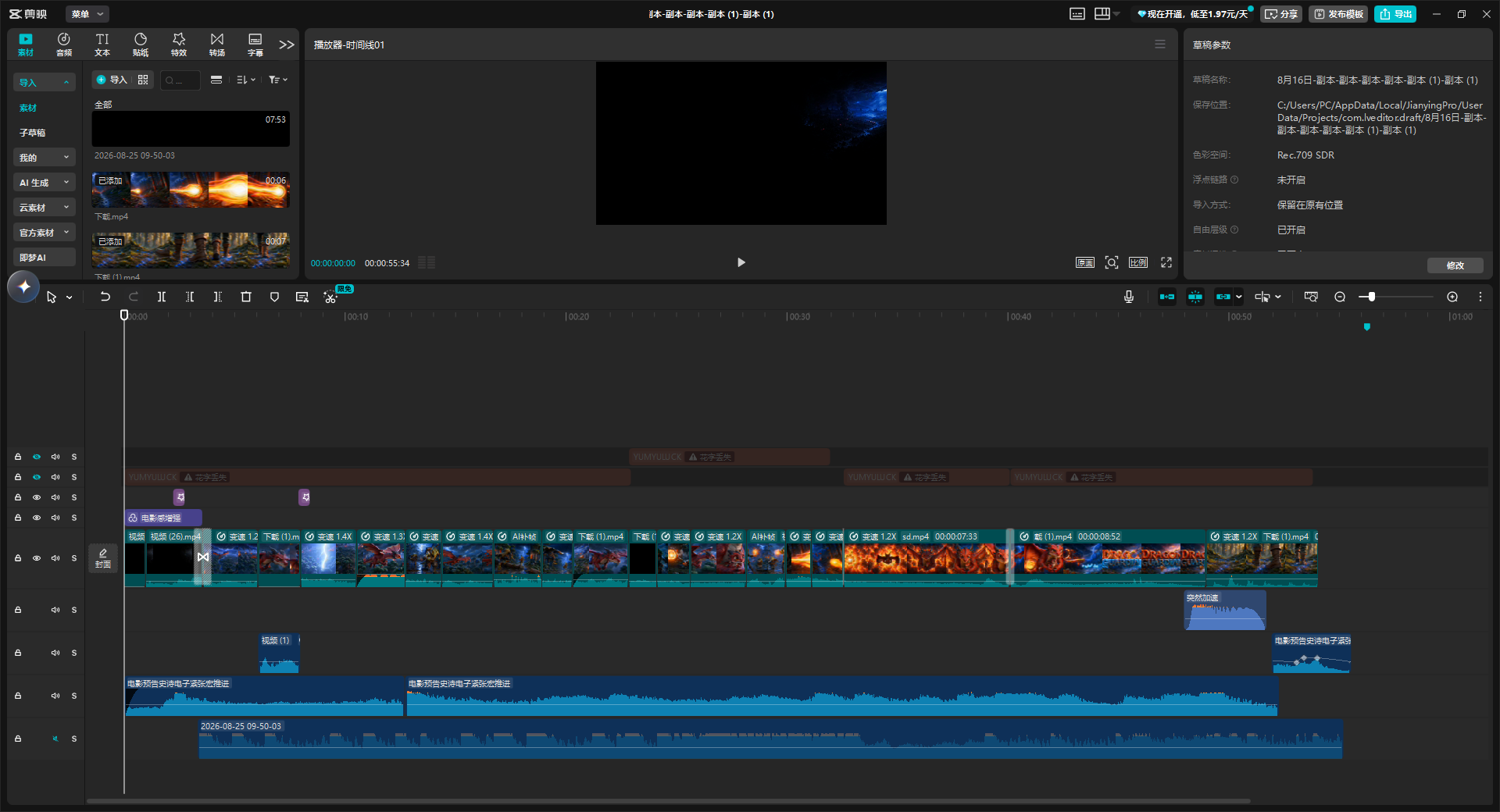Open the 菜单 dropdown menu

tap(87, 14)
